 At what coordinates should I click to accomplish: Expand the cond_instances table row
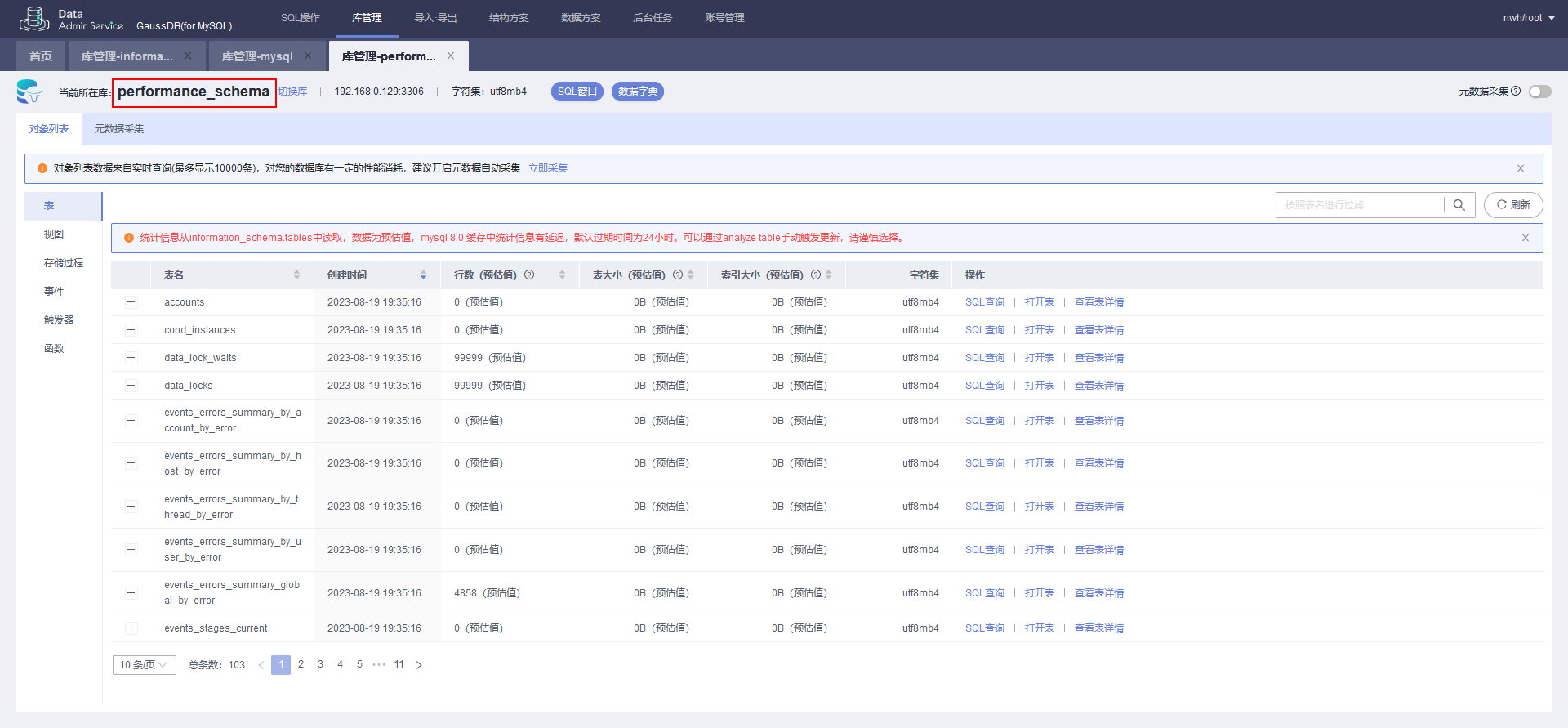[131, 330]
